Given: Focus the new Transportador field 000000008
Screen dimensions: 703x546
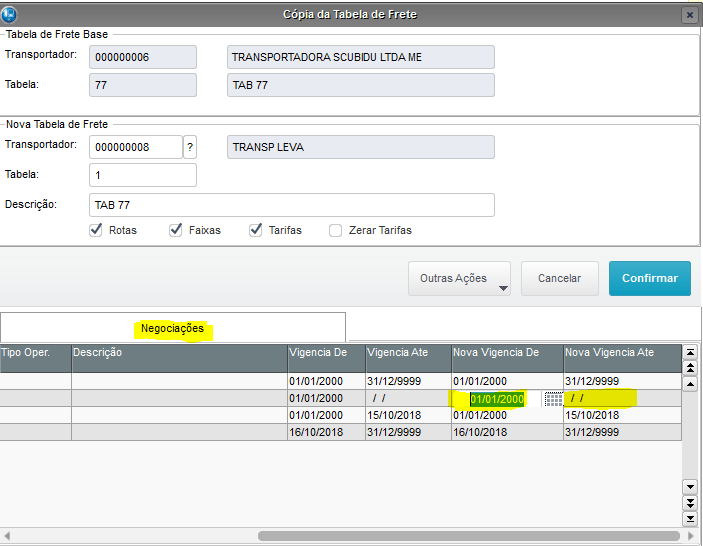Looking at the screenshot, I should coord(136,147).
